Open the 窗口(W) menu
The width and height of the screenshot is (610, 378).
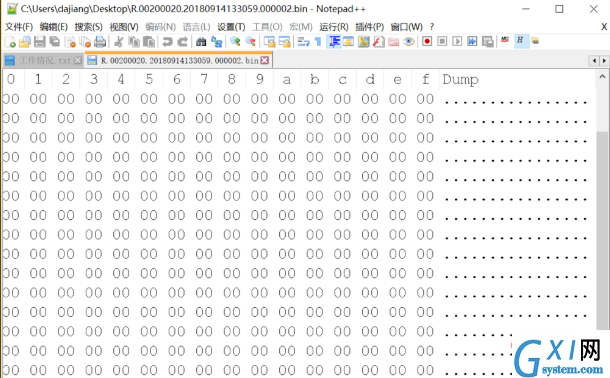tap(407, 27)
